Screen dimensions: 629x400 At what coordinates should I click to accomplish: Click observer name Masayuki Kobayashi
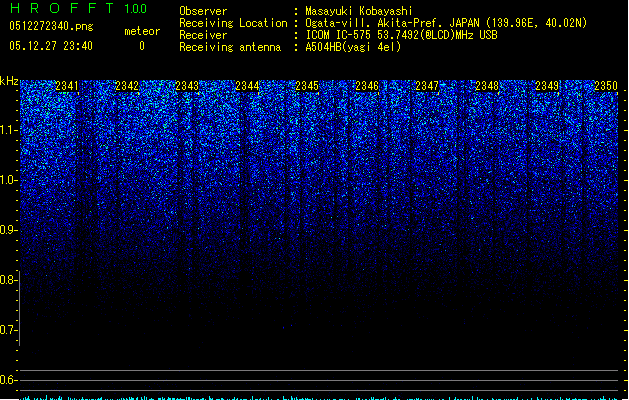359,11
